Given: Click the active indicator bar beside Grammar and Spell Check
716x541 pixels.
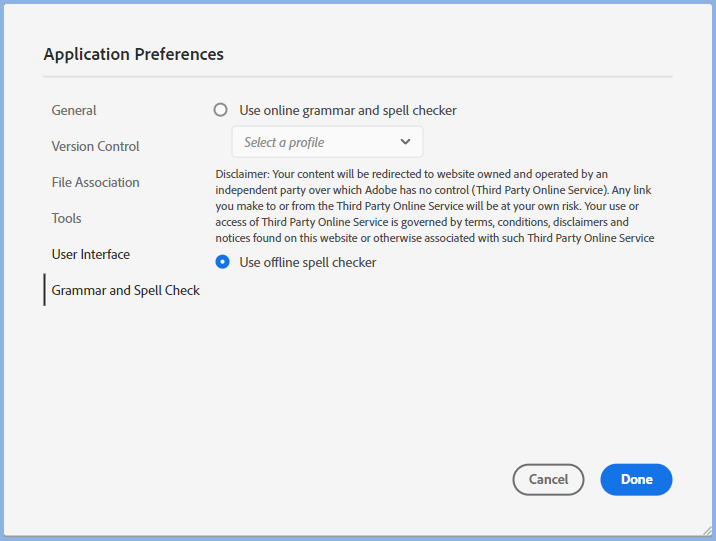Looking at the screenshot, I should [44, 290].
